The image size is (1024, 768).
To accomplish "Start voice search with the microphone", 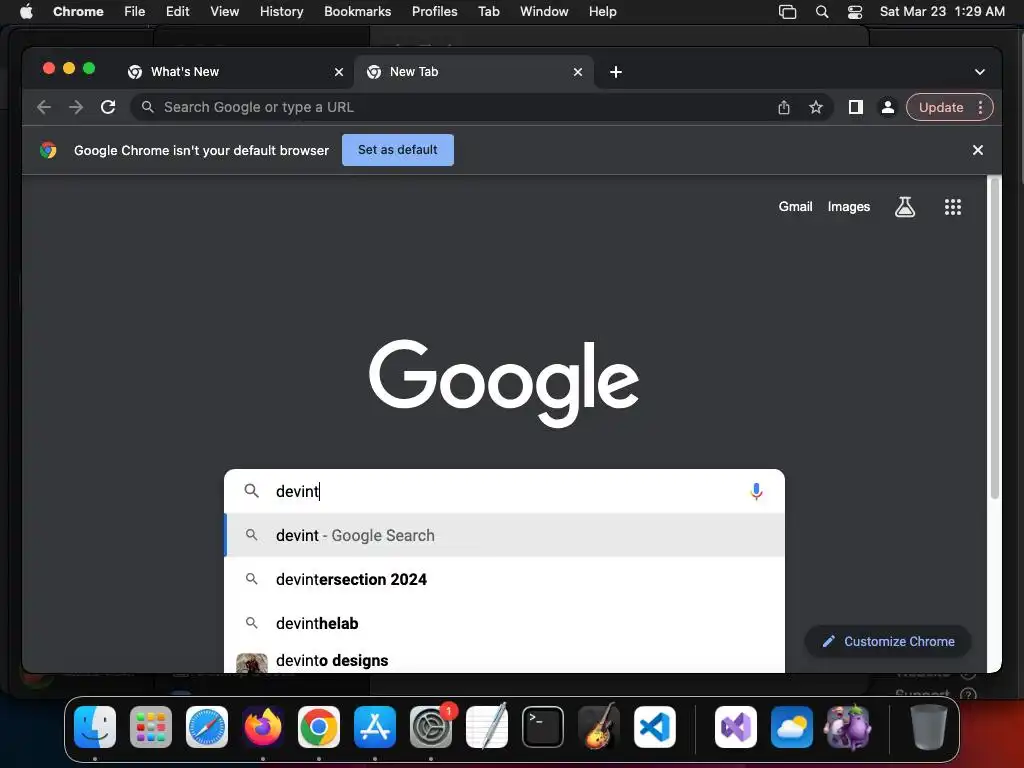I will click(756, 491).
